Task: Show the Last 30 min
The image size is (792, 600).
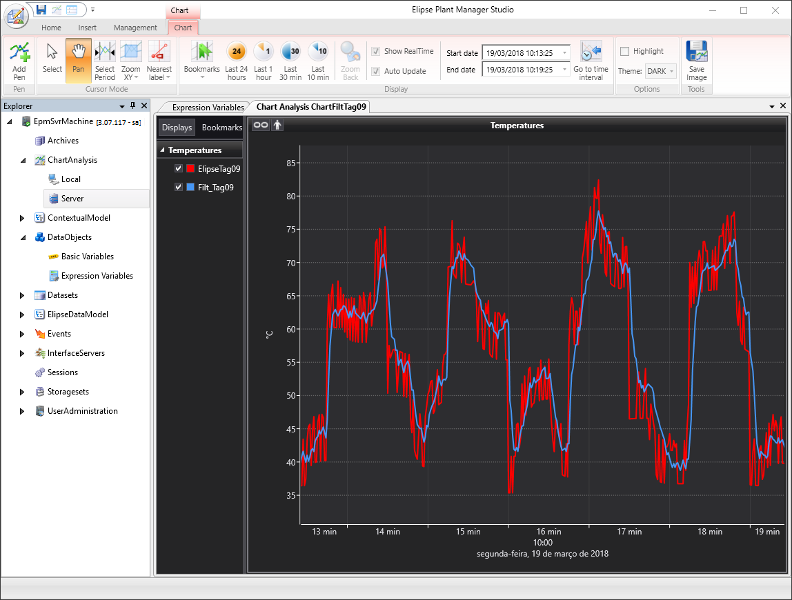Action: (x=290, y=61)
